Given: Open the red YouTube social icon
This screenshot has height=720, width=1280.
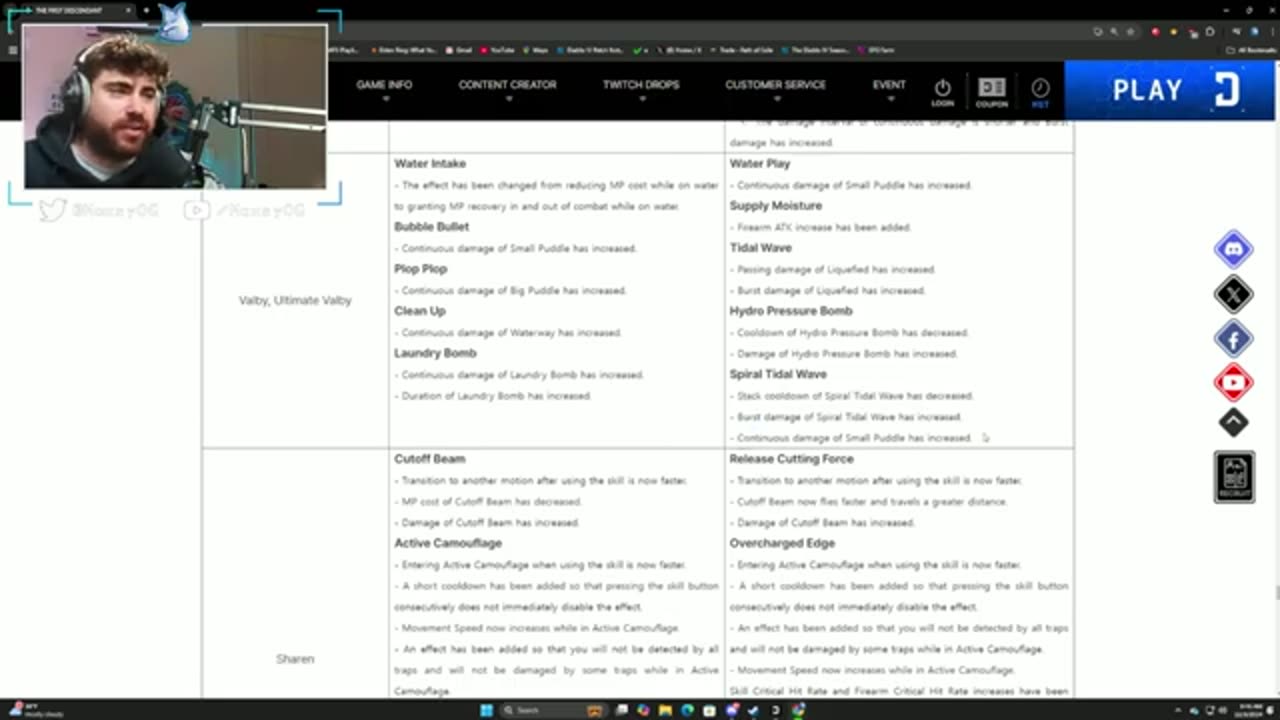Looking at the screenshot, I should coord(1233,382).
